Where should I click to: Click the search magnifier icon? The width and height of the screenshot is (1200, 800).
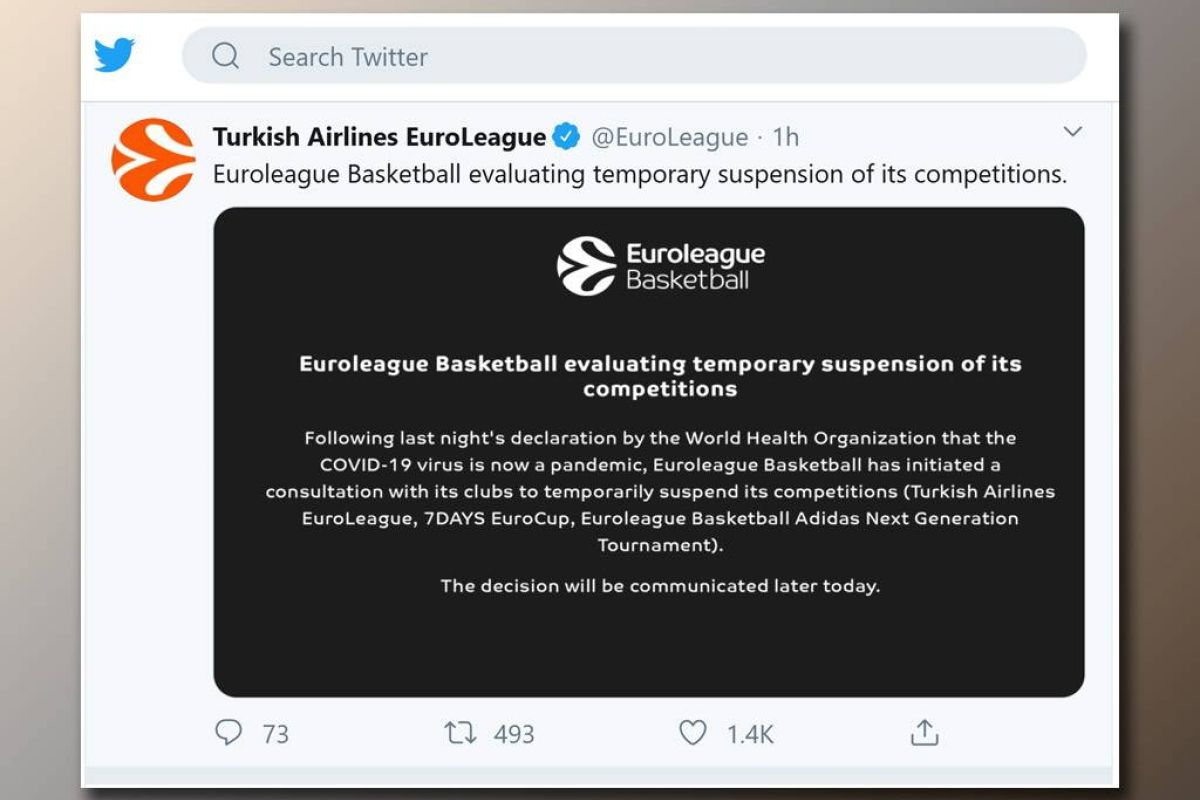click(226, 56)
